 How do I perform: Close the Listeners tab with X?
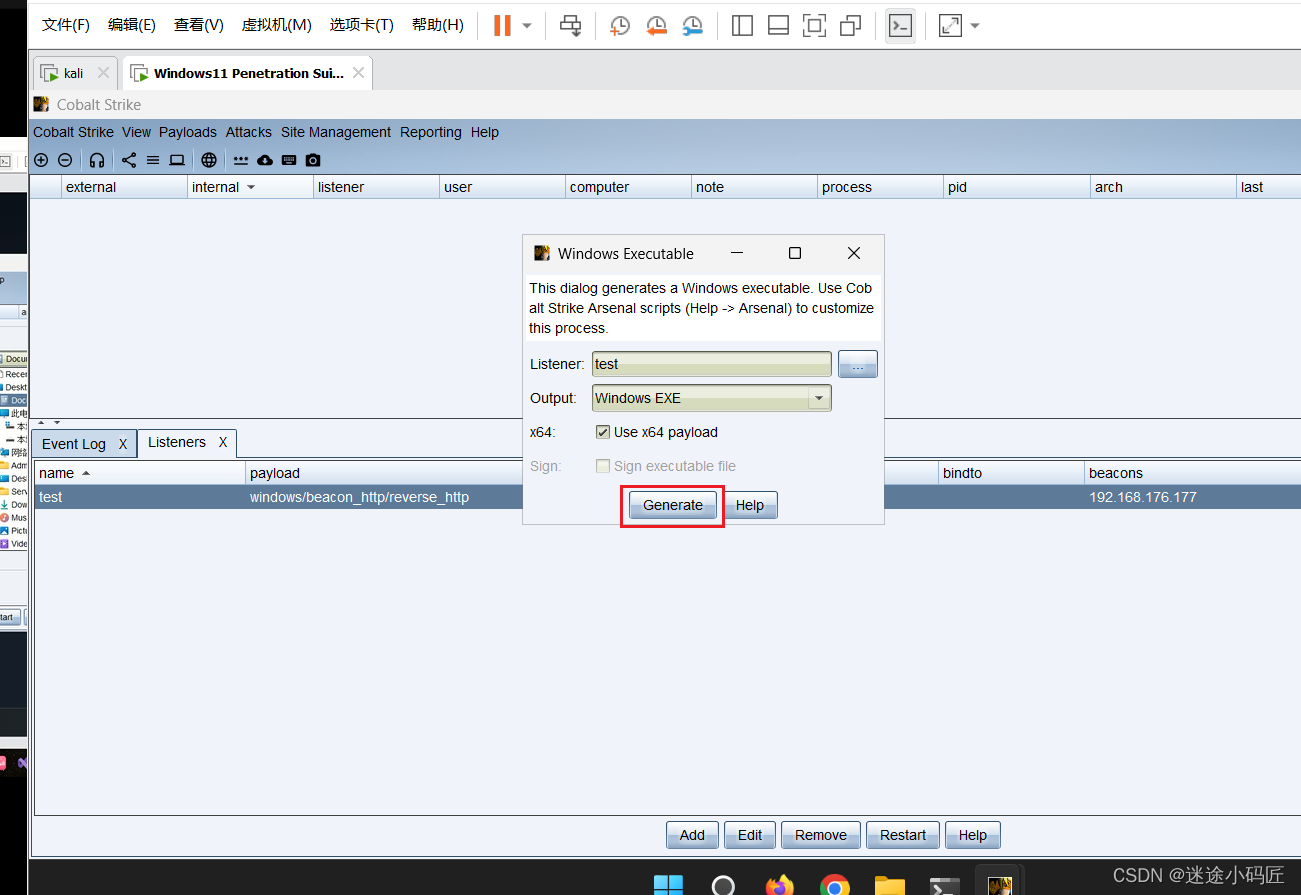(223, 442)
